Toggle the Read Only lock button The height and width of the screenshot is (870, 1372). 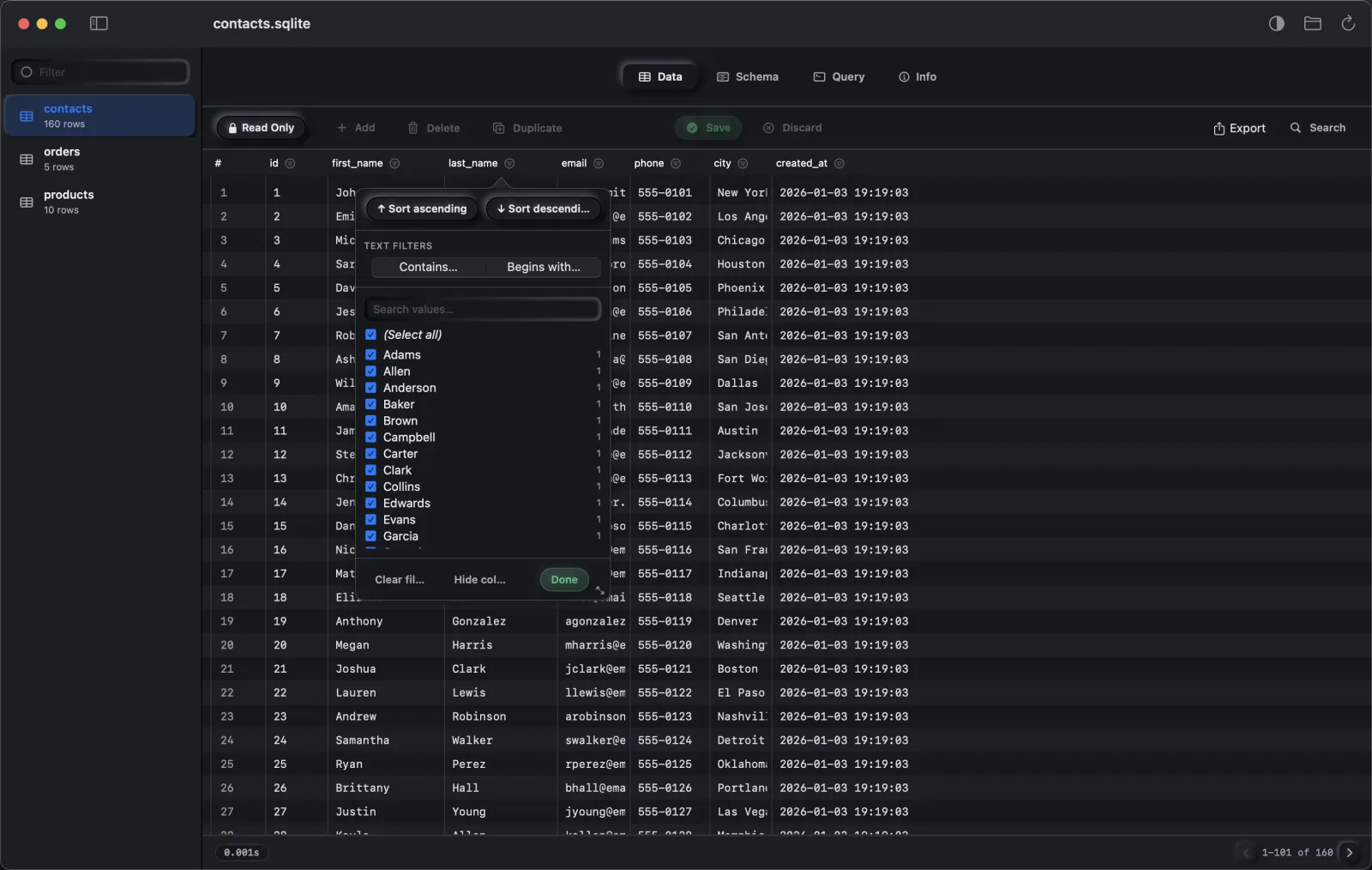(261, 128)
